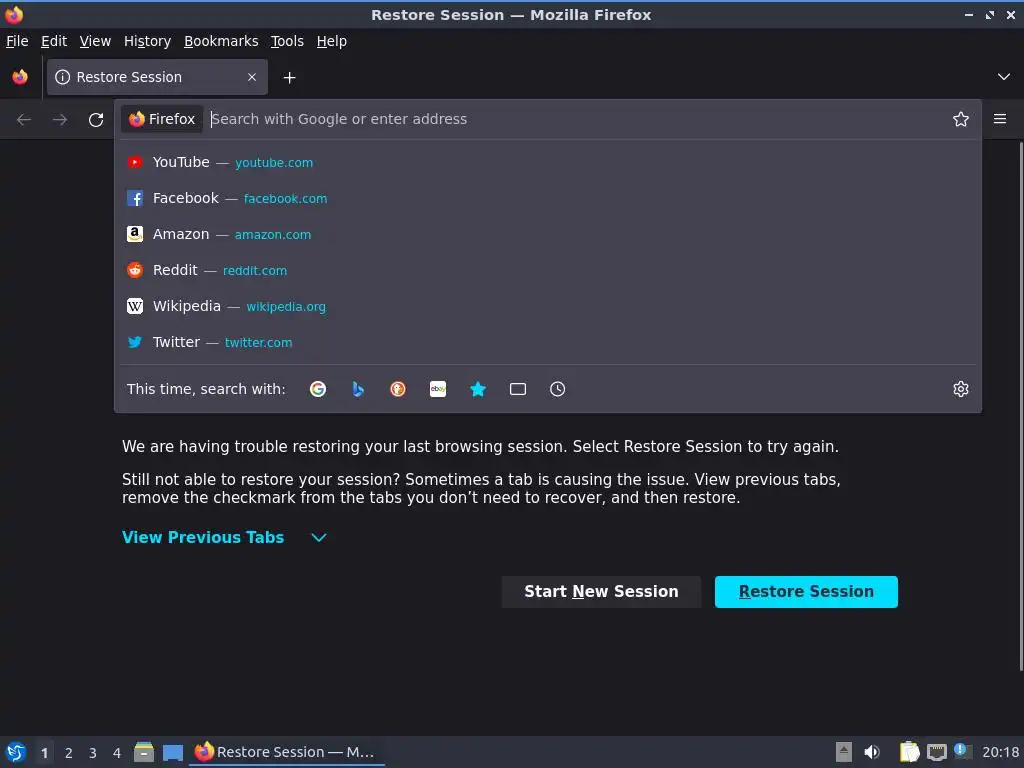
Task: Search in Bookmarks with the star icon
Action: point(478,389)
